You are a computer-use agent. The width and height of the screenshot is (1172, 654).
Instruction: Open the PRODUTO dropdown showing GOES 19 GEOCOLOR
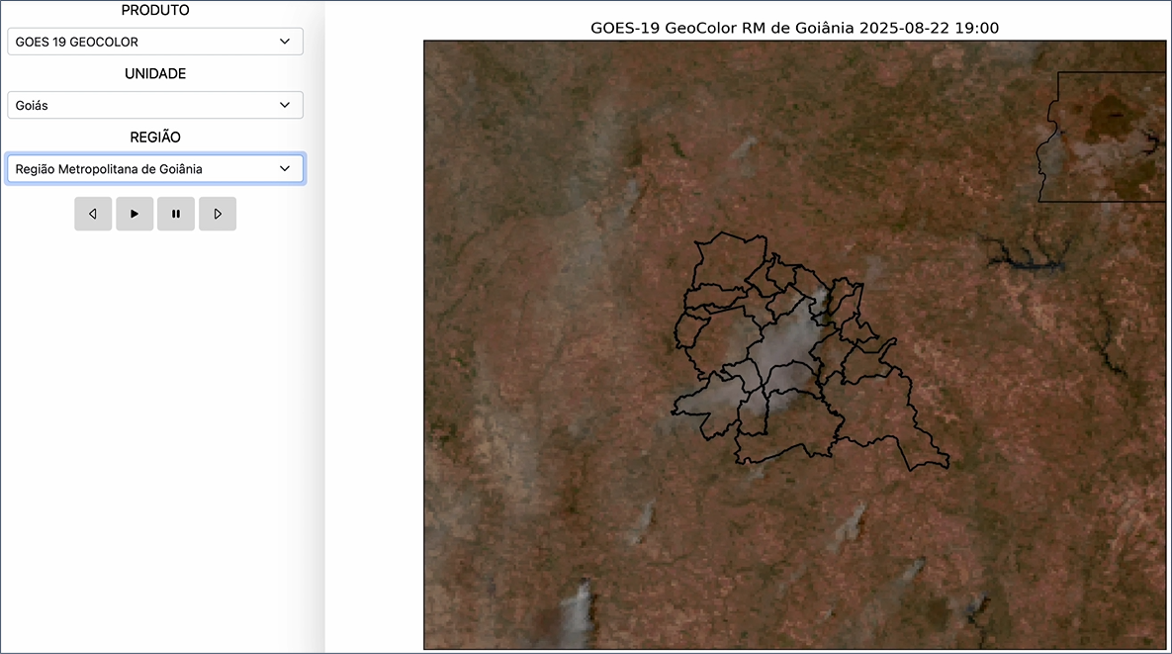[x=155, y=42]
